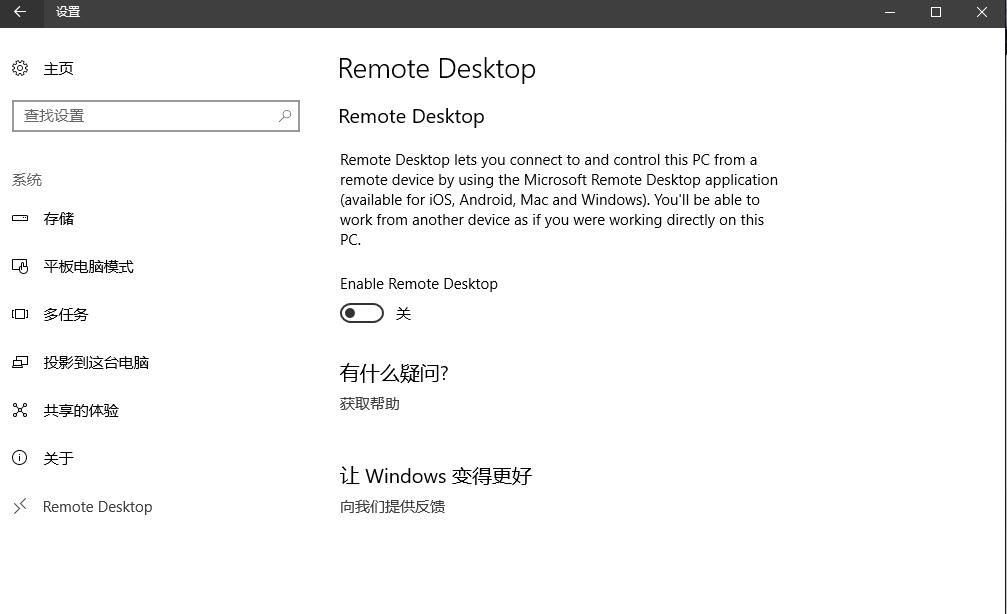Click 向我们提供反馈 feedback link
This screenshot has width=1007, height=614.
coord(392,507)
